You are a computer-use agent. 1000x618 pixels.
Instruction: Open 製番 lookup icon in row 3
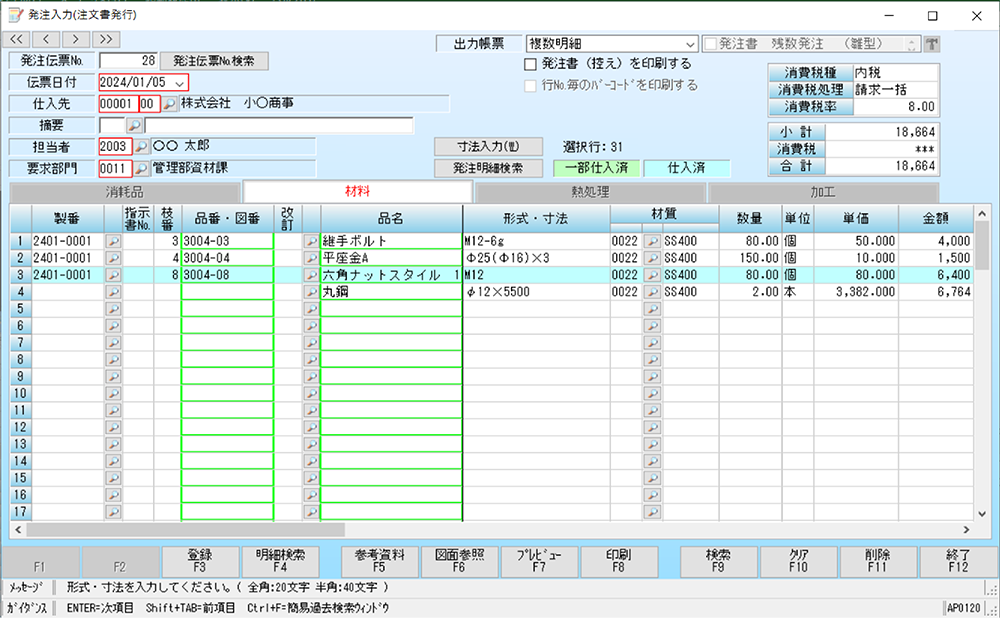point(114,275)
